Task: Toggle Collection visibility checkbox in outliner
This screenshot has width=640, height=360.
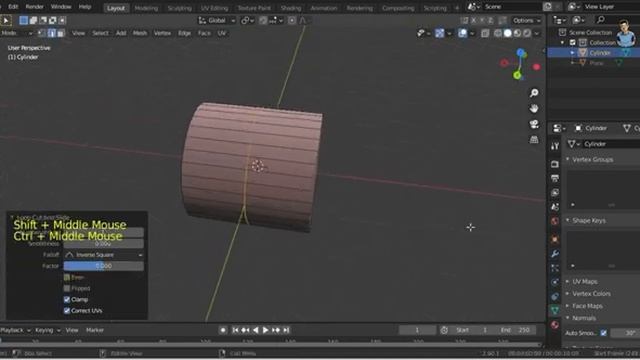Action: (573, 42)
